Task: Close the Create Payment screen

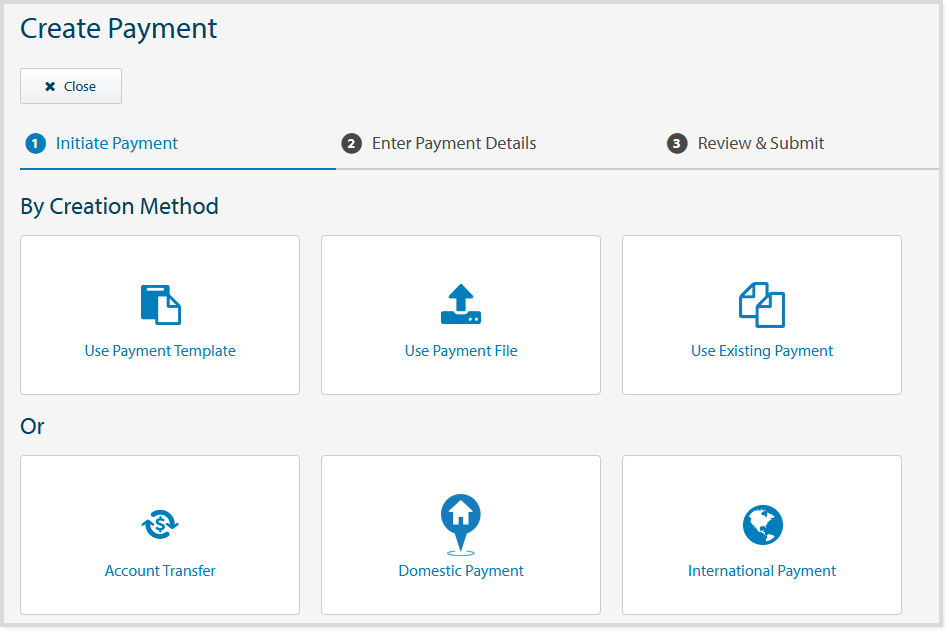Action: pos(70,85)
